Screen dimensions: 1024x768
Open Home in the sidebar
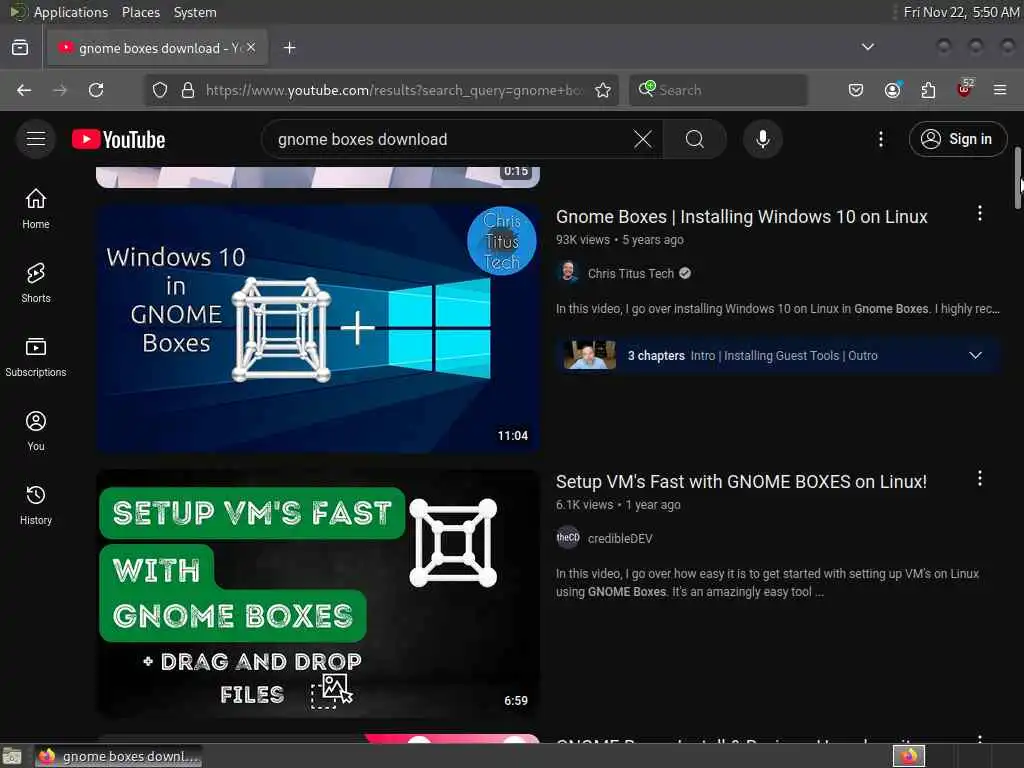(x=36, y=209)
